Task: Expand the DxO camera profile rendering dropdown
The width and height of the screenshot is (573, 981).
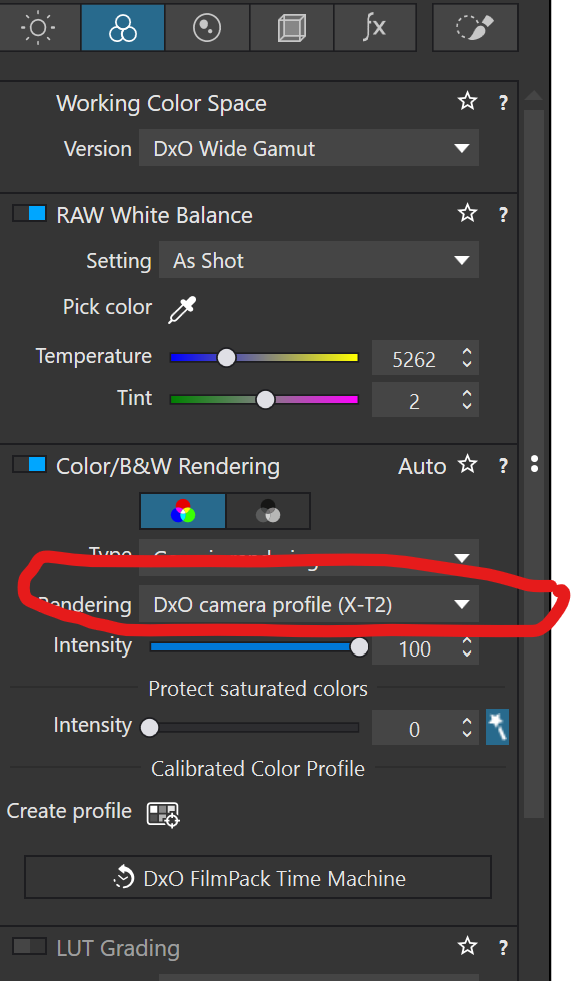Action: tap(309, 604)
